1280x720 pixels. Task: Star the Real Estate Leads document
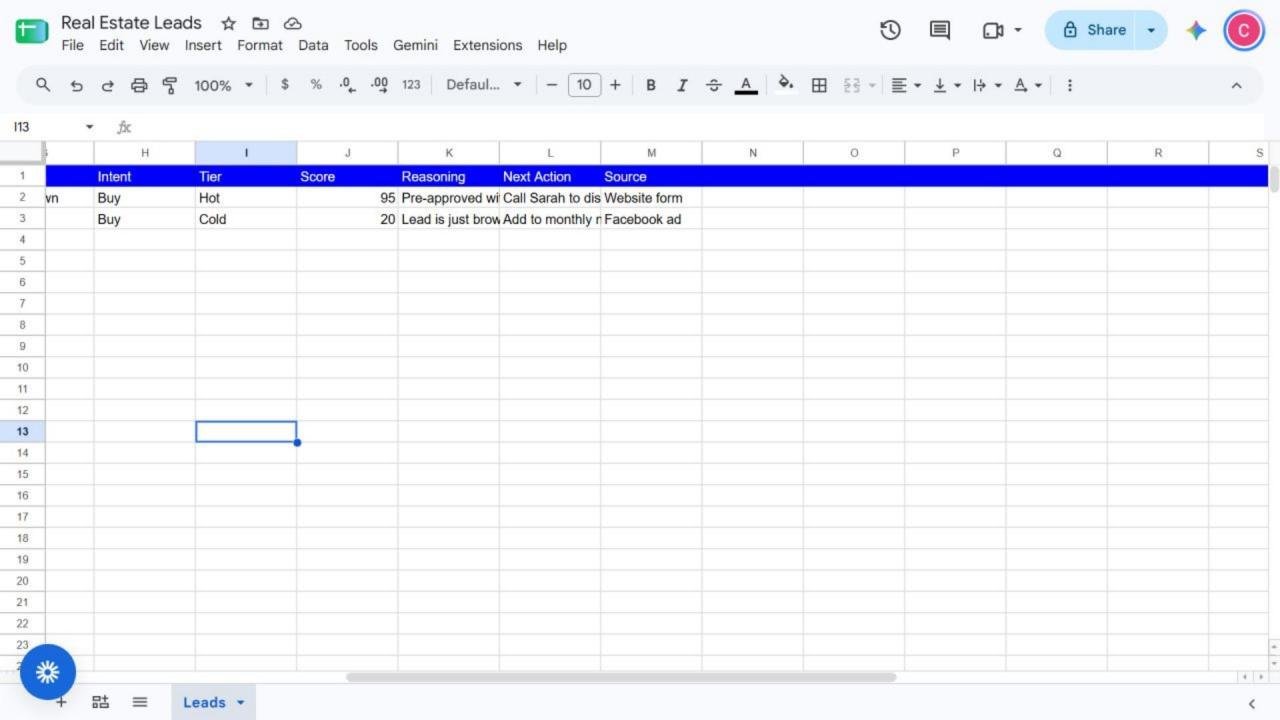coord(228,23)
